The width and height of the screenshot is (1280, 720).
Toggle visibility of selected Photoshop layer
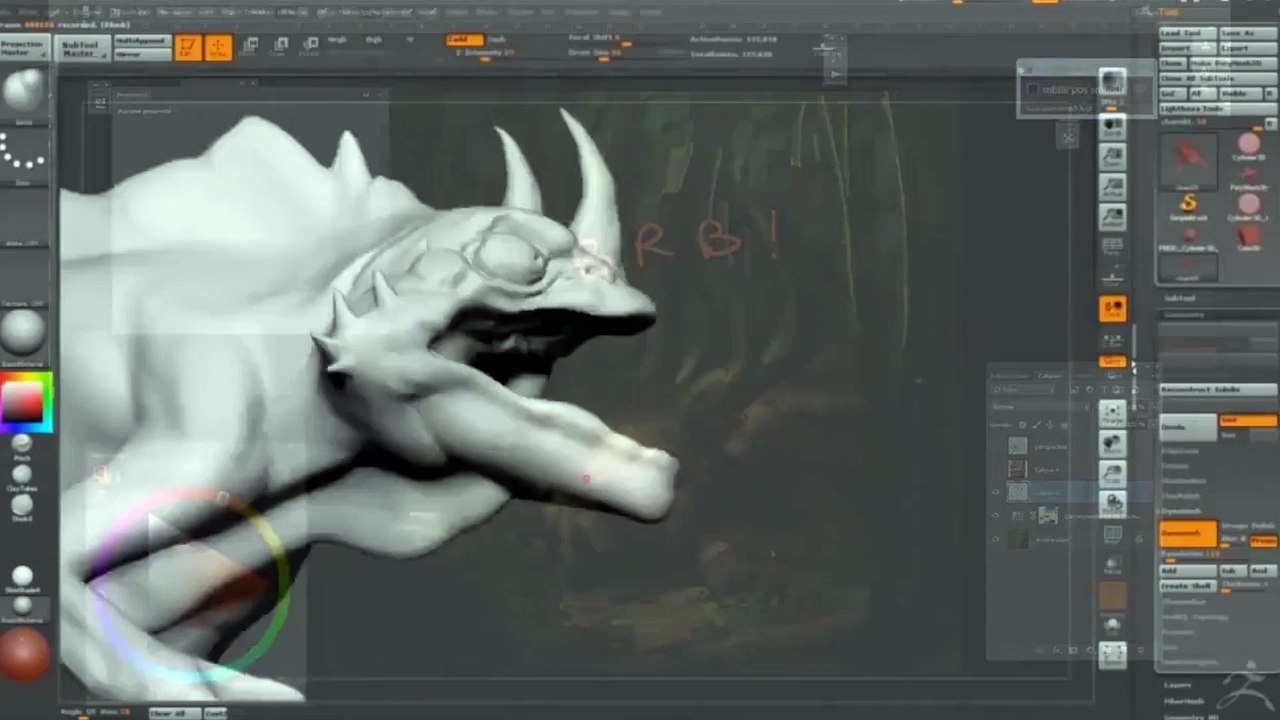[x=995, y=492]
